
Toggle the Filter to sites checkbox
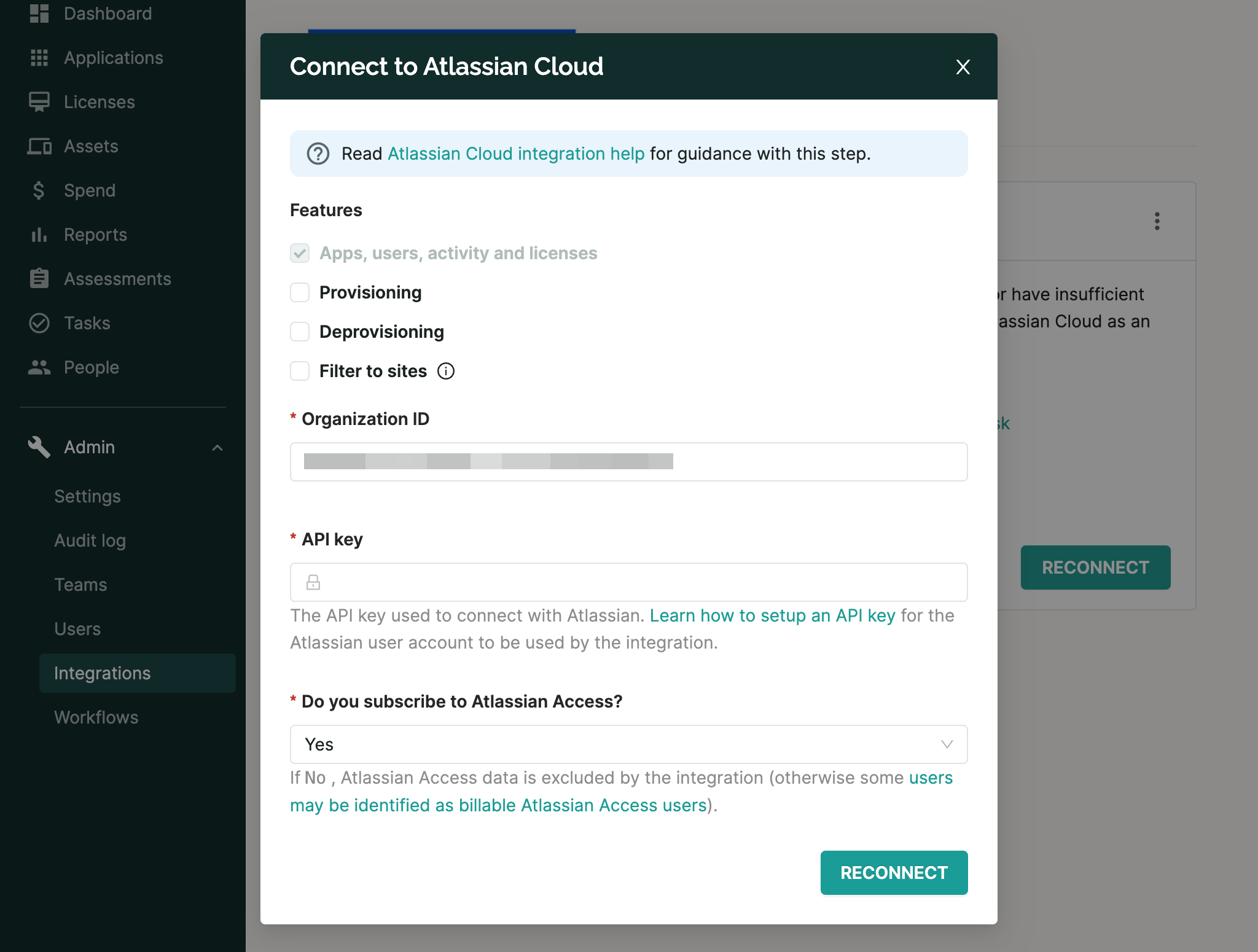point(300,371)
